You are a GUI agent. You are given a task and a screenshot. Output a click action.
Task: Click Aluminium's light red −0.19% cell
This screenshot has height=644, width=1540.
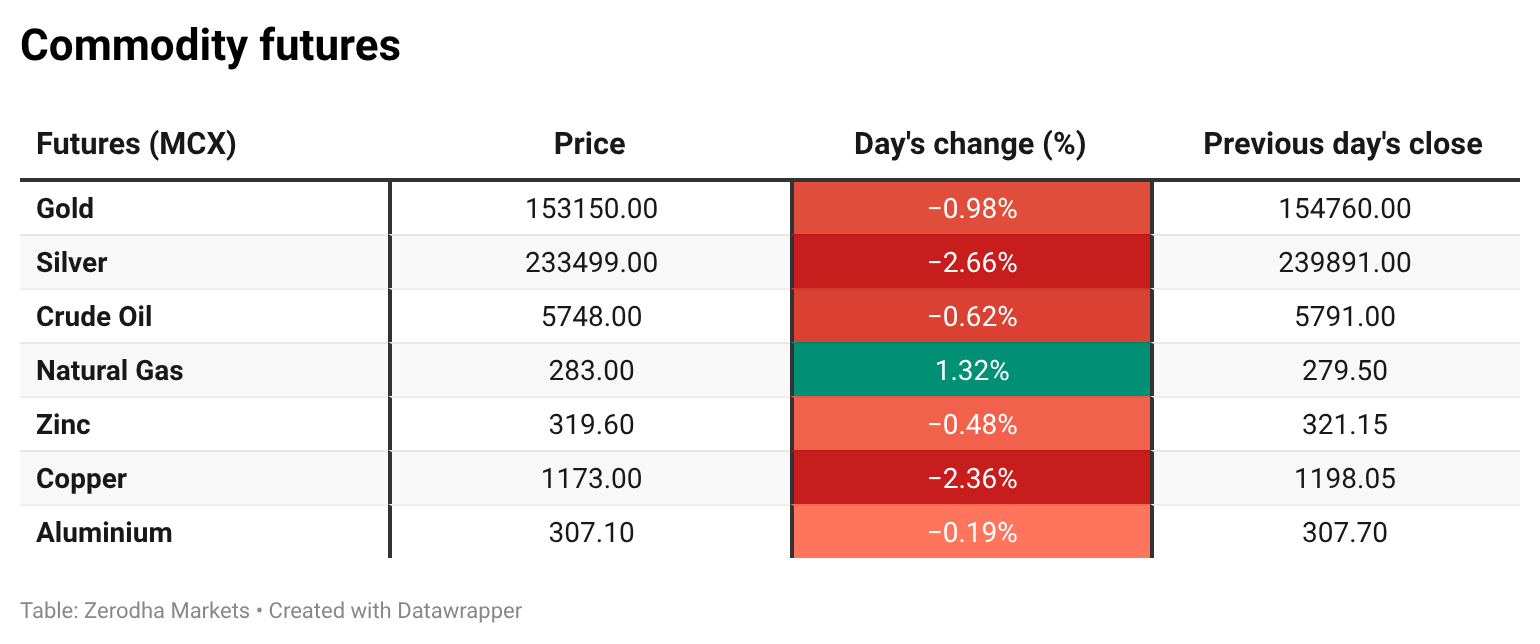tap(972, 533)
